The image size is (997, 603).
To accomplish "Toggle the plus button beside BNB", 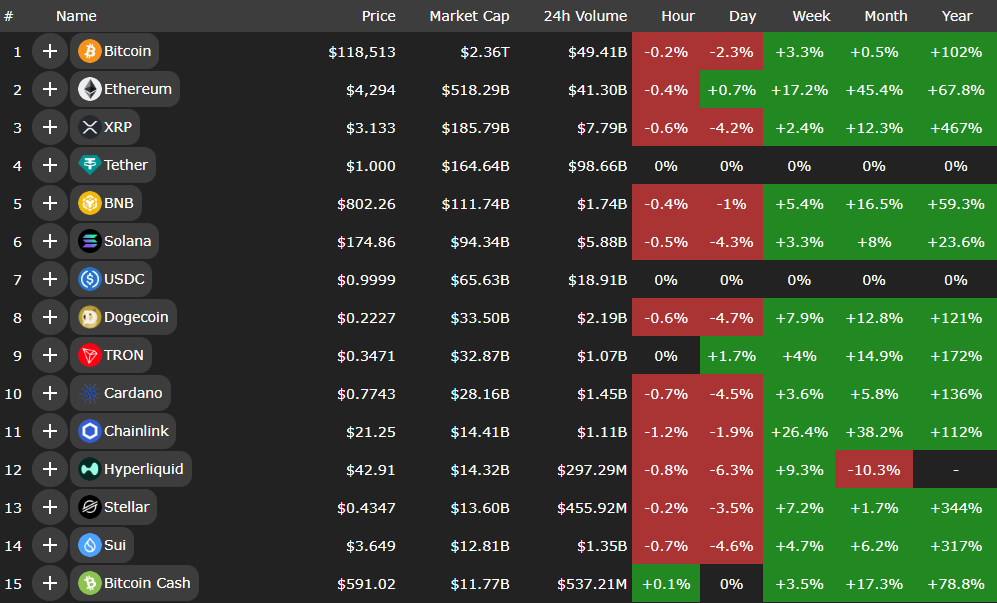I will (x=49, y=203).
